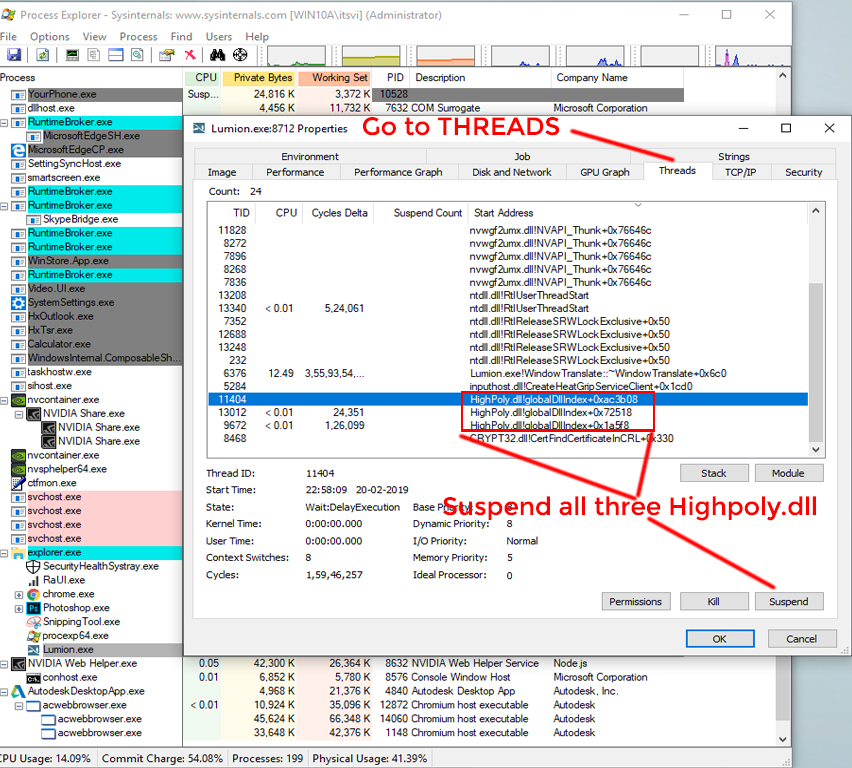The height and width of the screenshot is (768, 852).
Task: Open the Options menu
Action: click(49, 36)
